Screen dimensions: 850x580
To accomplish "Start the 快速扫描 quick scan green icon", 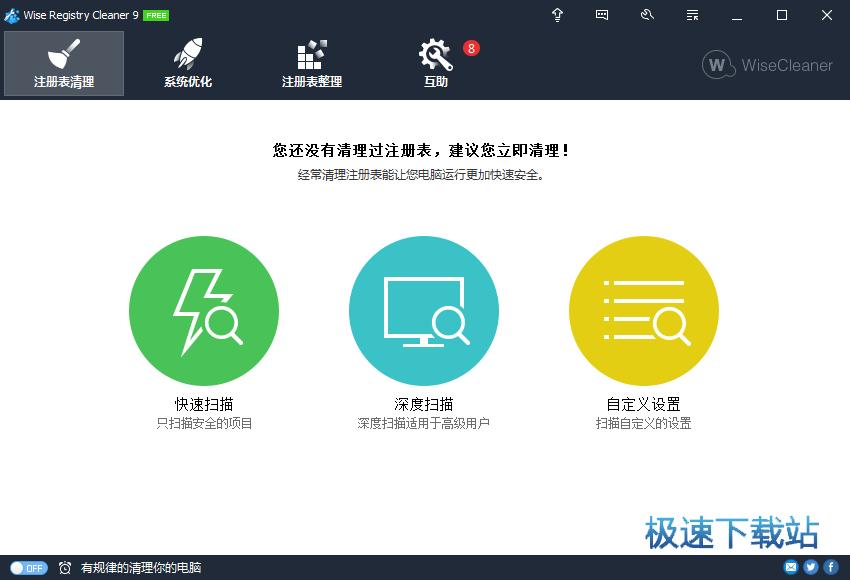I will pos(204,311).
